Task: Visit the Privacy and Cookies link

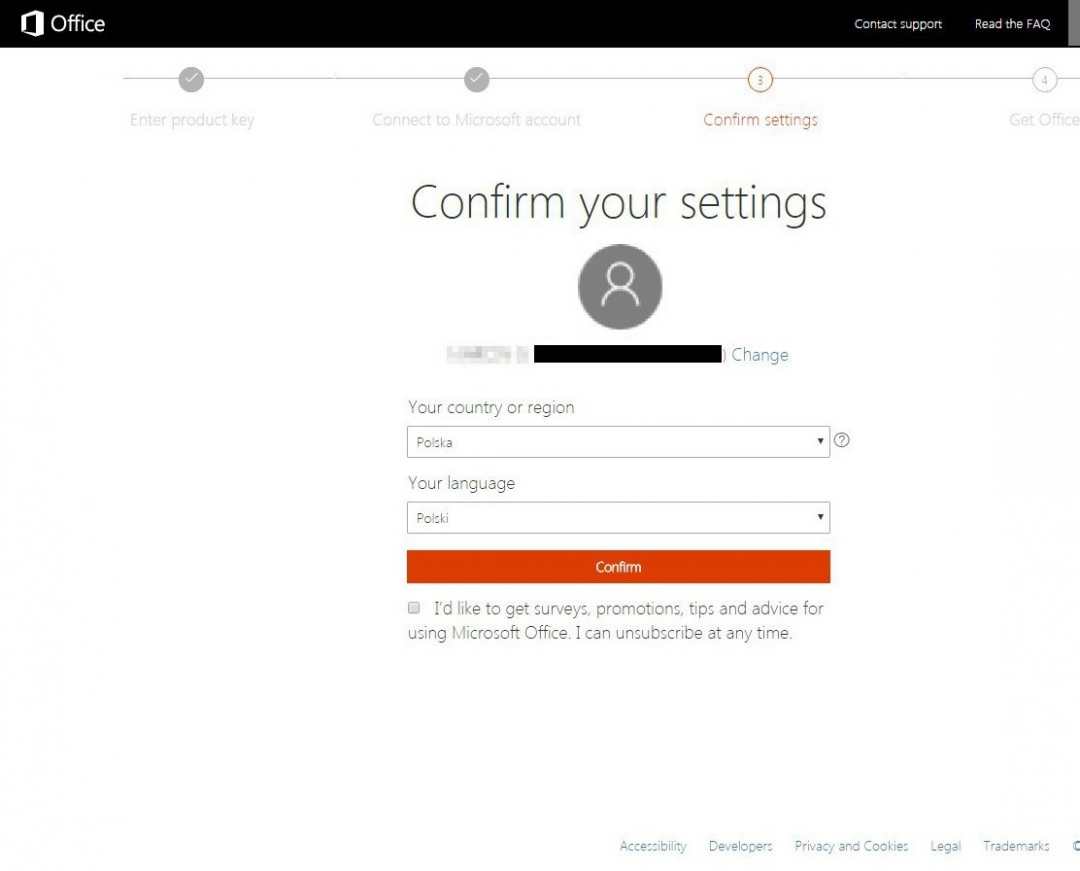Action: pos(851,846)
